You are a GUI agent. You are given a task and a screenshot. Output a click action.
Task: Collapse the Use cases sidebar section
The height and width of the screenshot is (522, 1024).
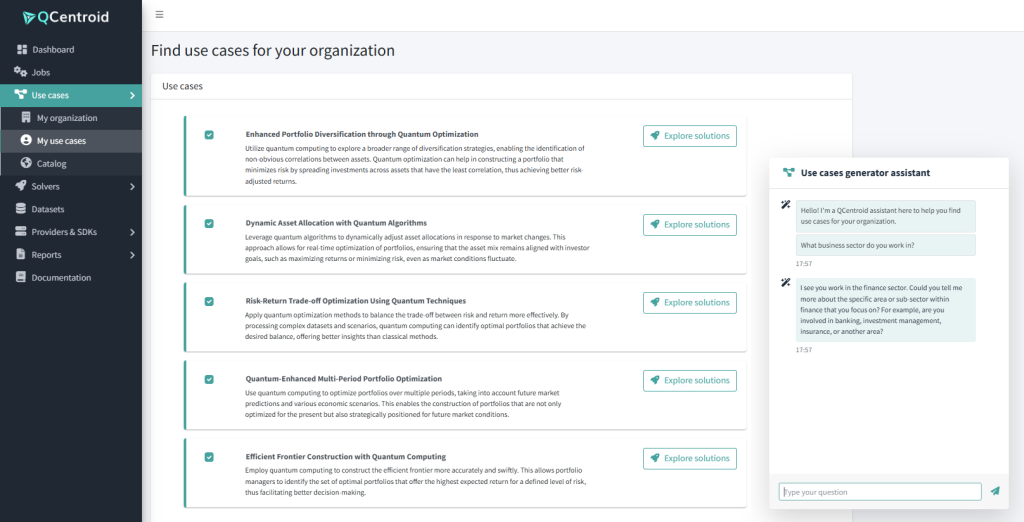[132, 95]
